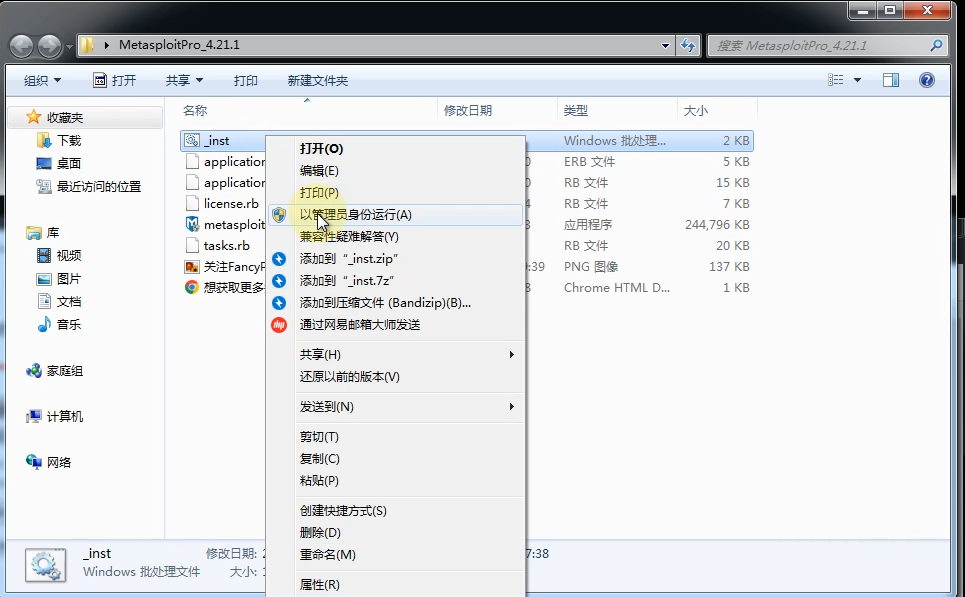Choose 添加到 "_inst.zip"
The height and width of the screenshot is (597, 965).
click(396, 258)
